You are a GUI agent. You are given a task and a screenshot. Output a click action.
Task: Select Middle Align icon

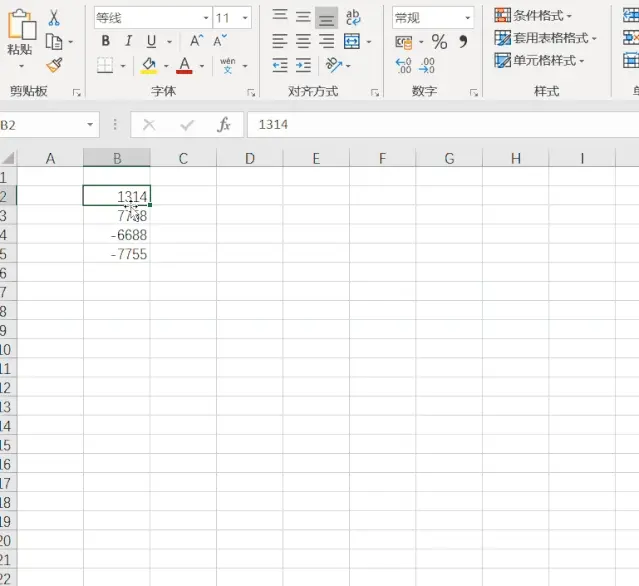(x=303, y=17)
